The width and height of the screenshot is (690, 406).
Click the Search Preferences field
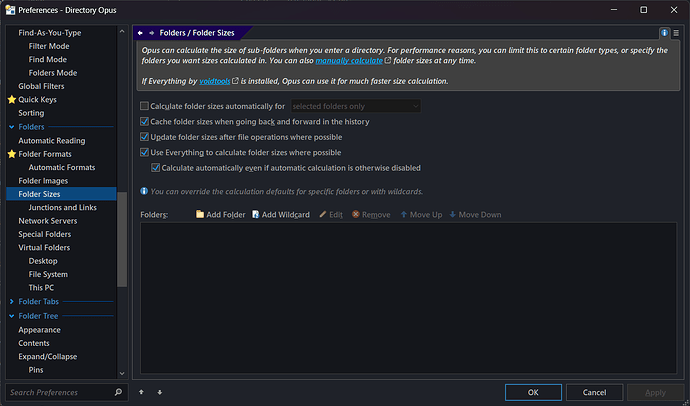click(61, 392)
